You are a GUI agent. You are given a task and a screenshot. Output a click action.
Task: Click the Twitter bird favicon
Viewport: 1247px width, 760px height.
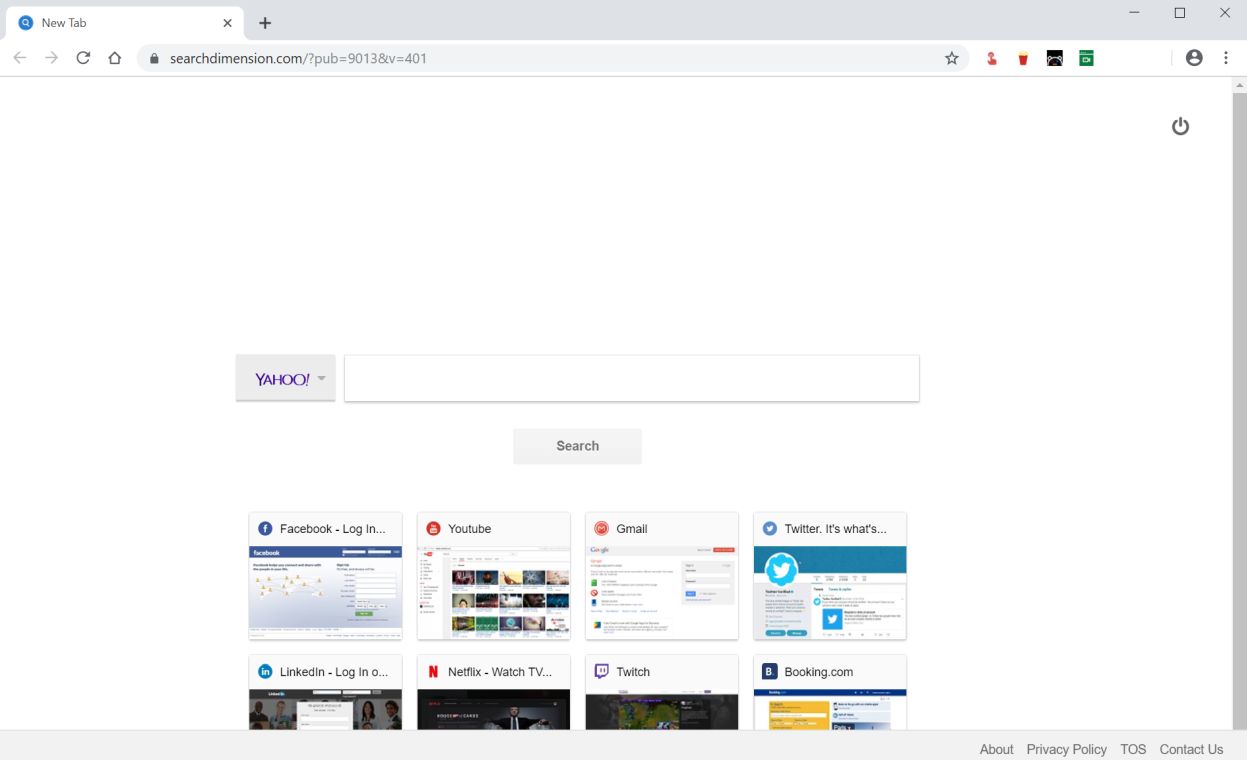tap(769, 529)
